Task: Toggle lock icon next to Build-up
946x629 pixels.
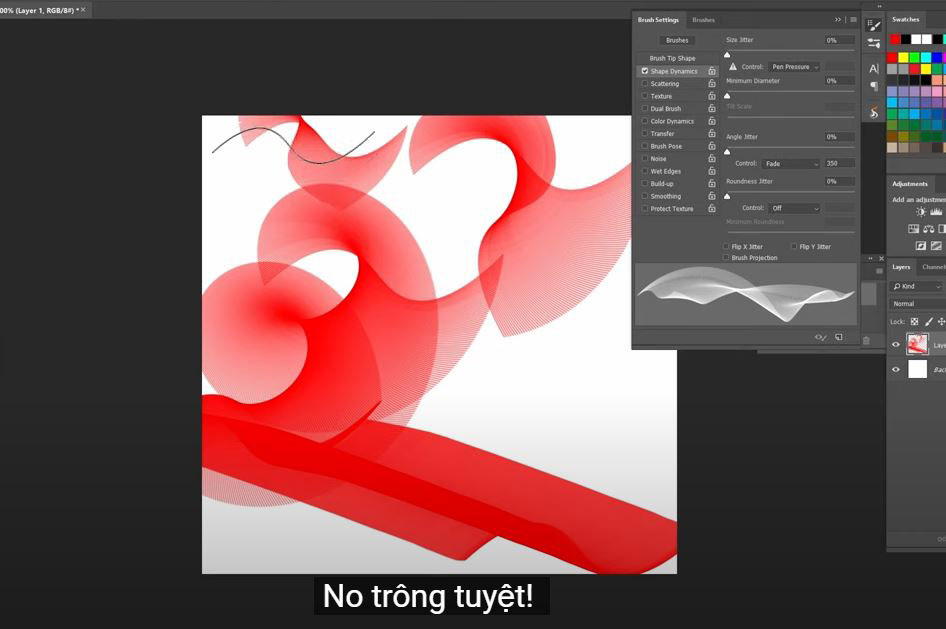Action: click(x=712, y=183)
